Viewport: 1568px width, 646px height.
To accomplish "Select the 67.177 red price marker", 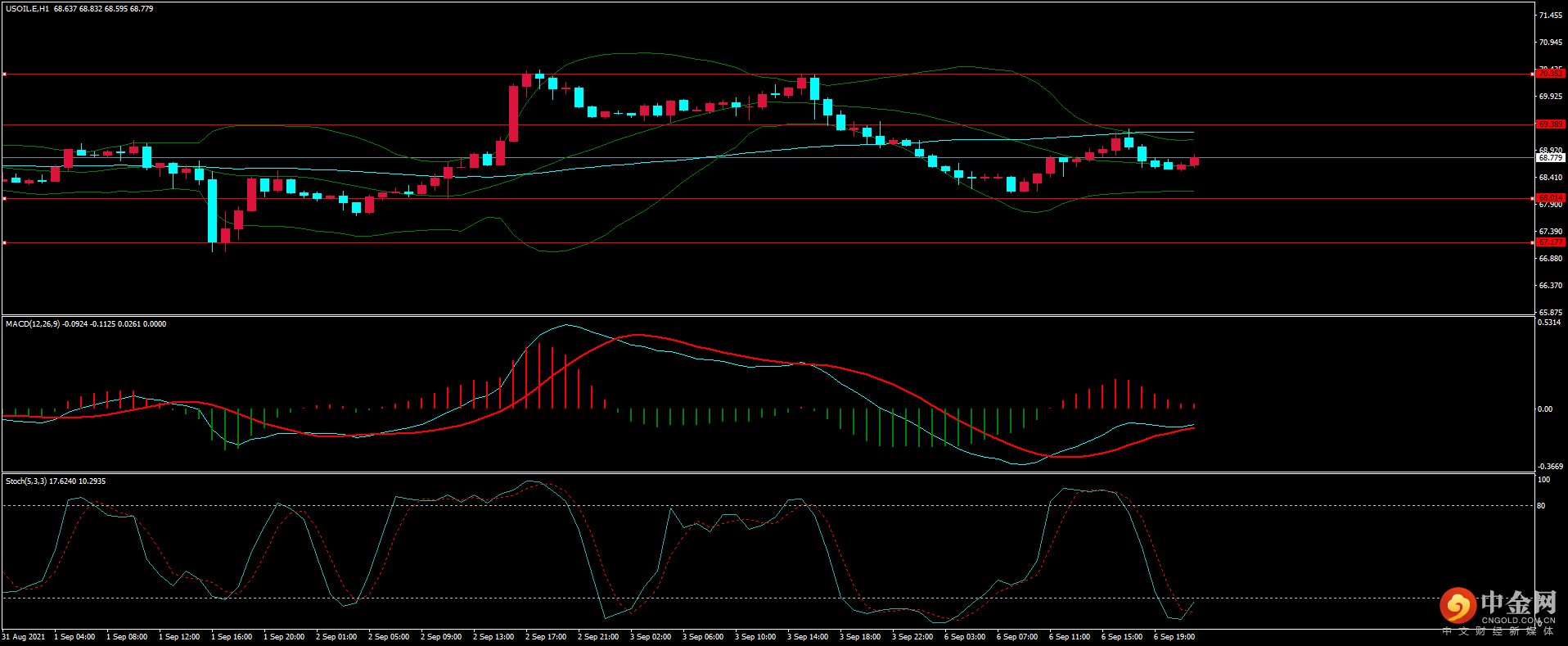I will tap(1550, 242).
